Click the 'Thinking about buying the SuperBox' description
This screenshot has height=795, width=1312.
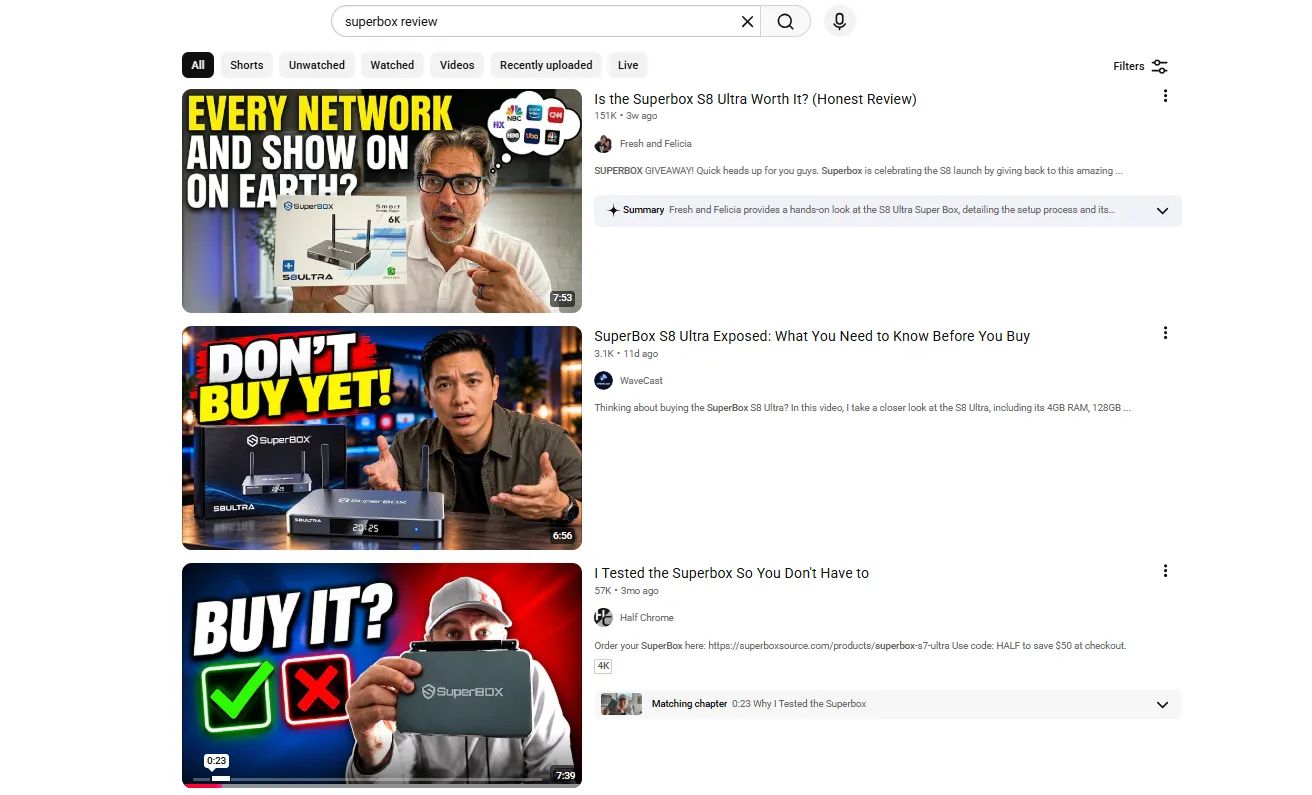click(x=862, y=408)
